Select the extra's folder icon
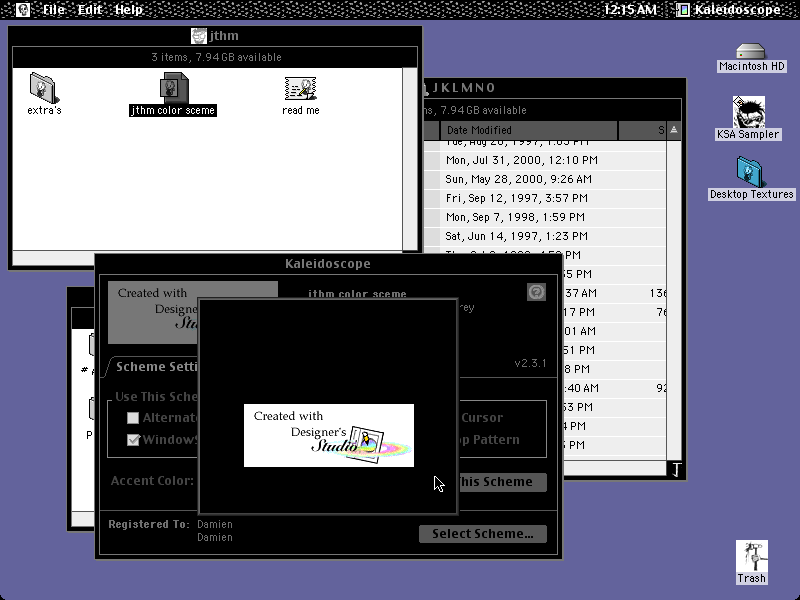Viewport: 800px width, 600px height. click(44, 88)
